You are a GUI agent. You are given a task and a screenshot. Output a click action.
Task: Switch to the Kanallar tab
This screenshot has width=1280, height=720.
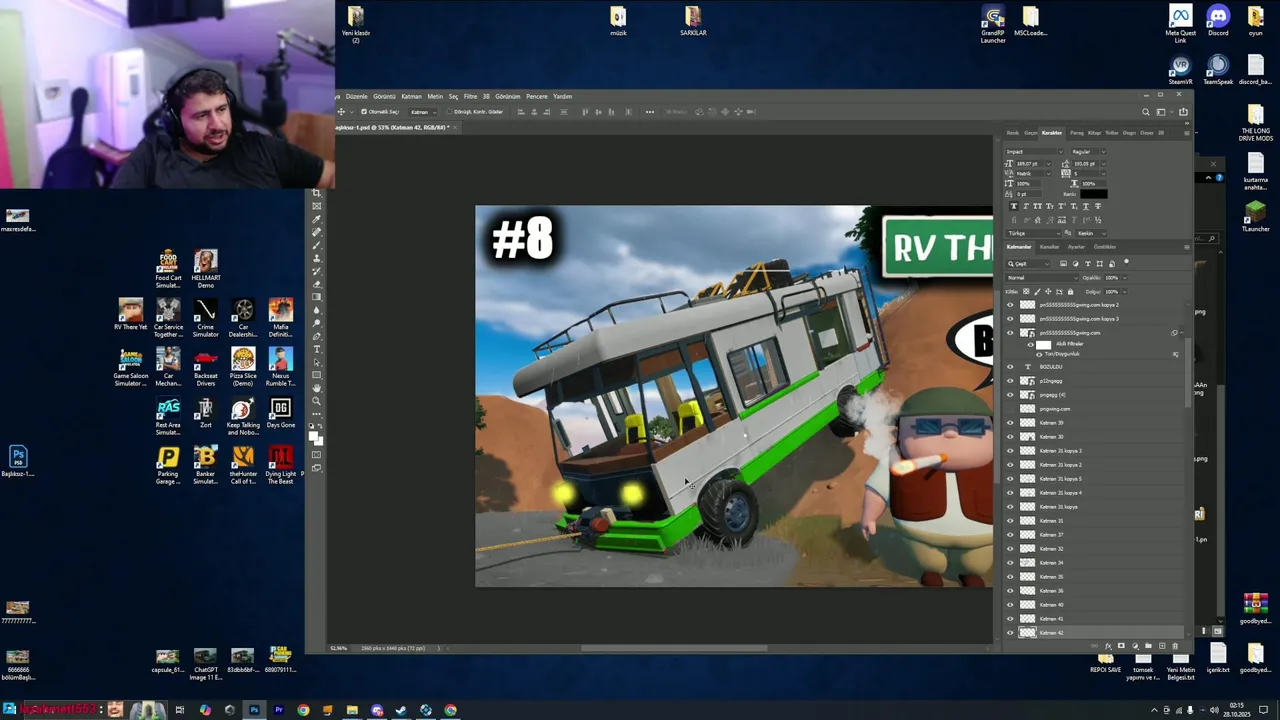pos(1050,246)
